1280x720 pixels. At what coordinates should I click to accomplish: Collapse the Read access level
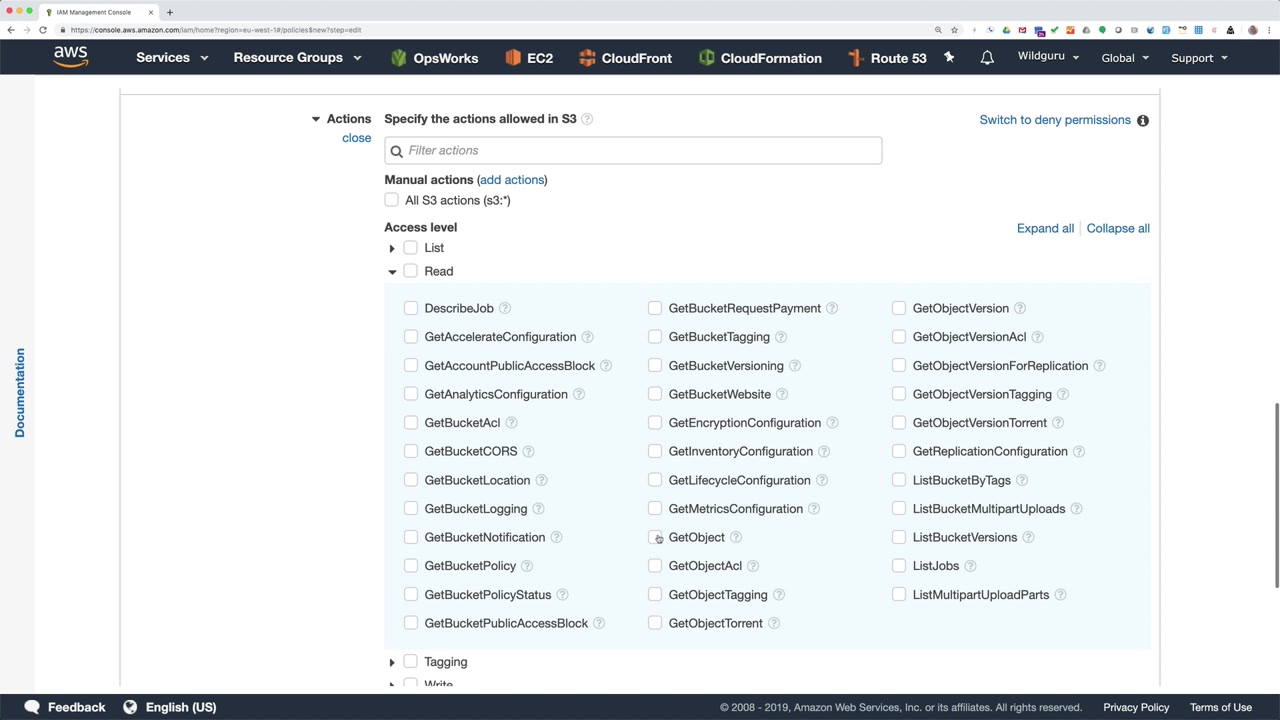392,272
